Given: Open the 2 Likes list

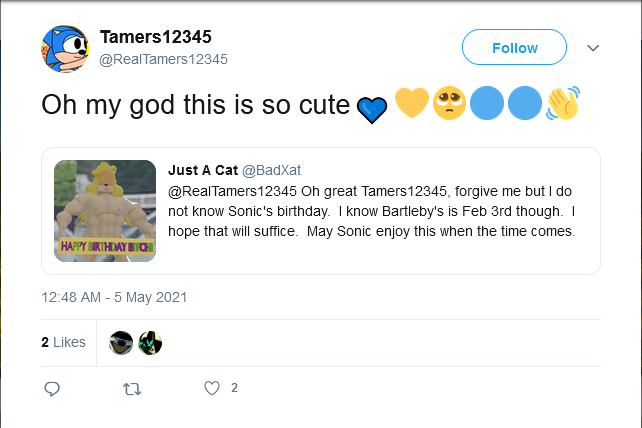Looking at the screenshot, I should click(x=63, y=342).
